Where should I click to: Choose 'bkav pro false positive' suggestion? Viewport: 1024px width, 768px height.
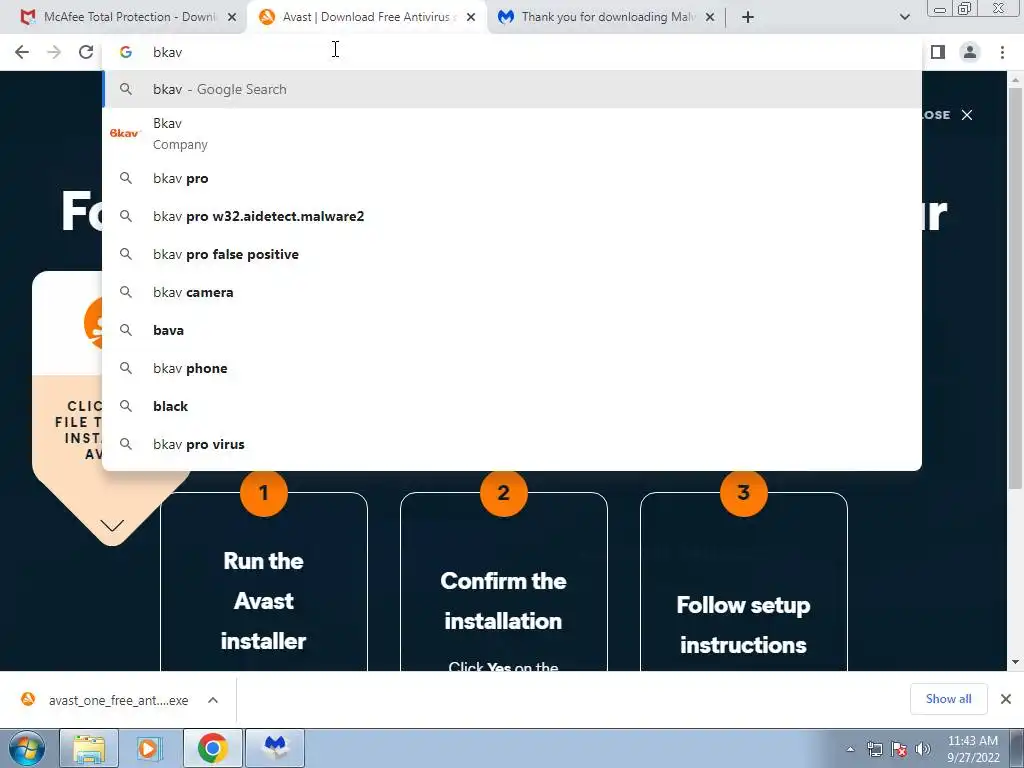point(512,254)
